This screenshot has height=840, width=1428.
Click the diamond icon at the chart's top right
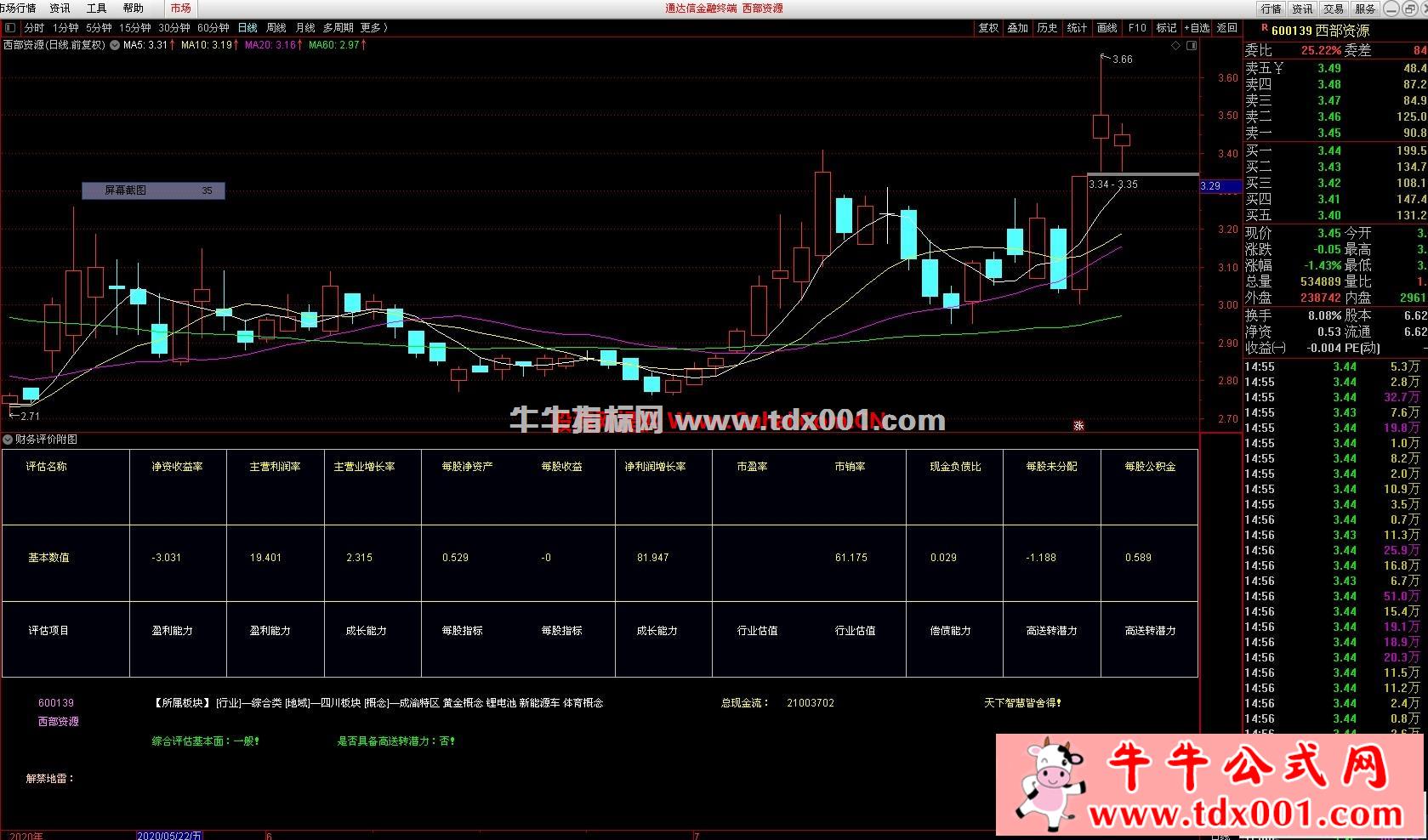coord(1176,46)
